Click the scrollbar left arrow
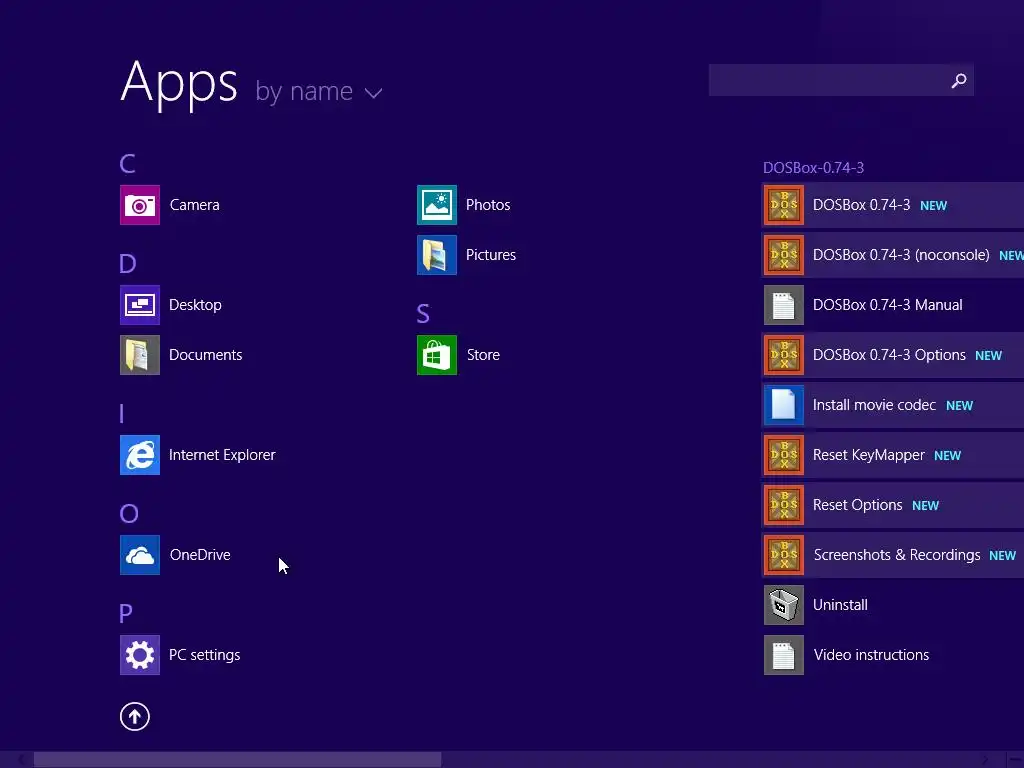Screen dimensions: 1024x768 pyautogui.click(x=22, y=760)
